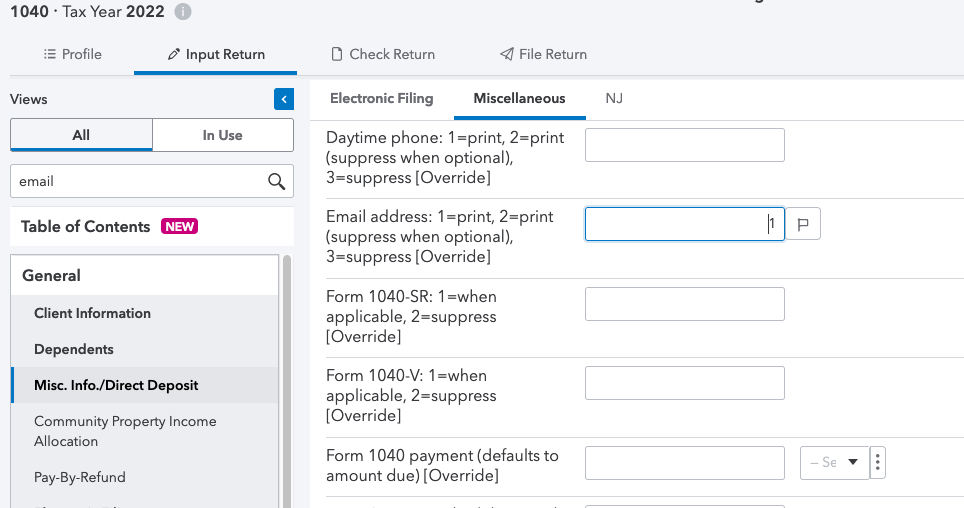
Task: Open the Electronic Filing section tab
Action: tap(381, 98)
